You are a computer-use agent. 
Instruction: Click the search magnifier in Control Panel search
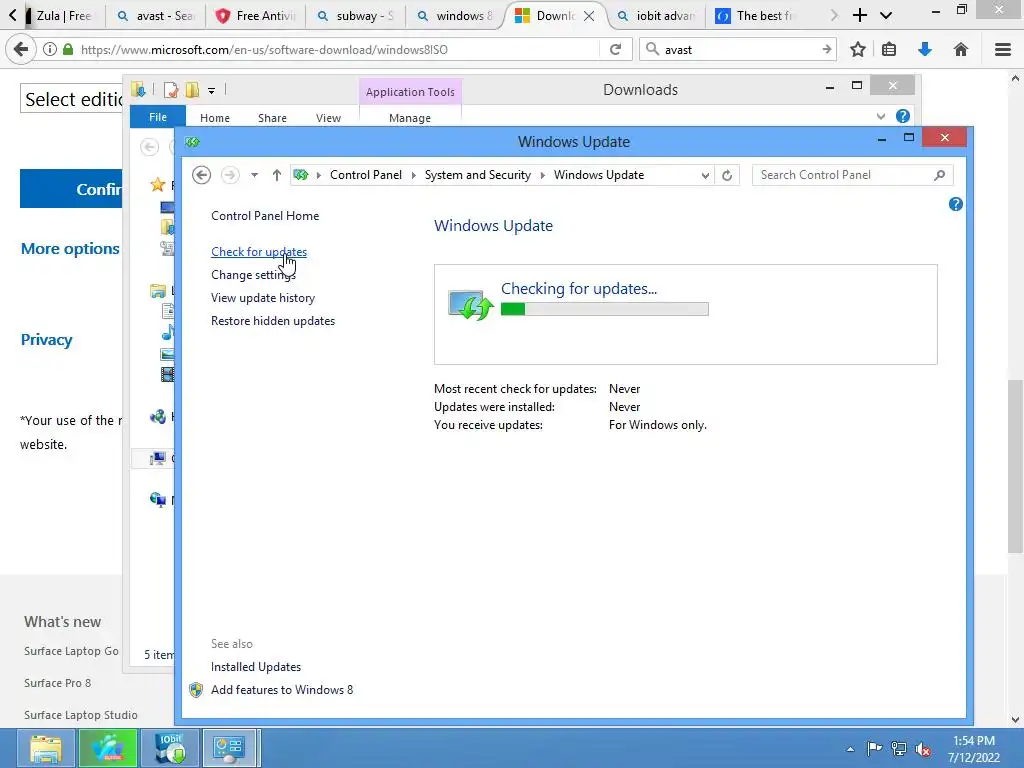tap(940, 175)
